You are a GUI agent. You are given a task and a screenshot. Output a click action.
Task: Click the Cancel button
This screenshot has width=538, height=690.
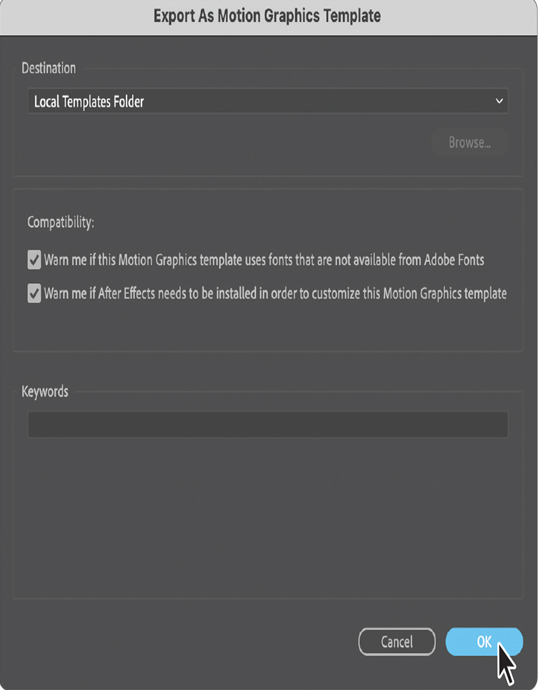tap(397, 642)
